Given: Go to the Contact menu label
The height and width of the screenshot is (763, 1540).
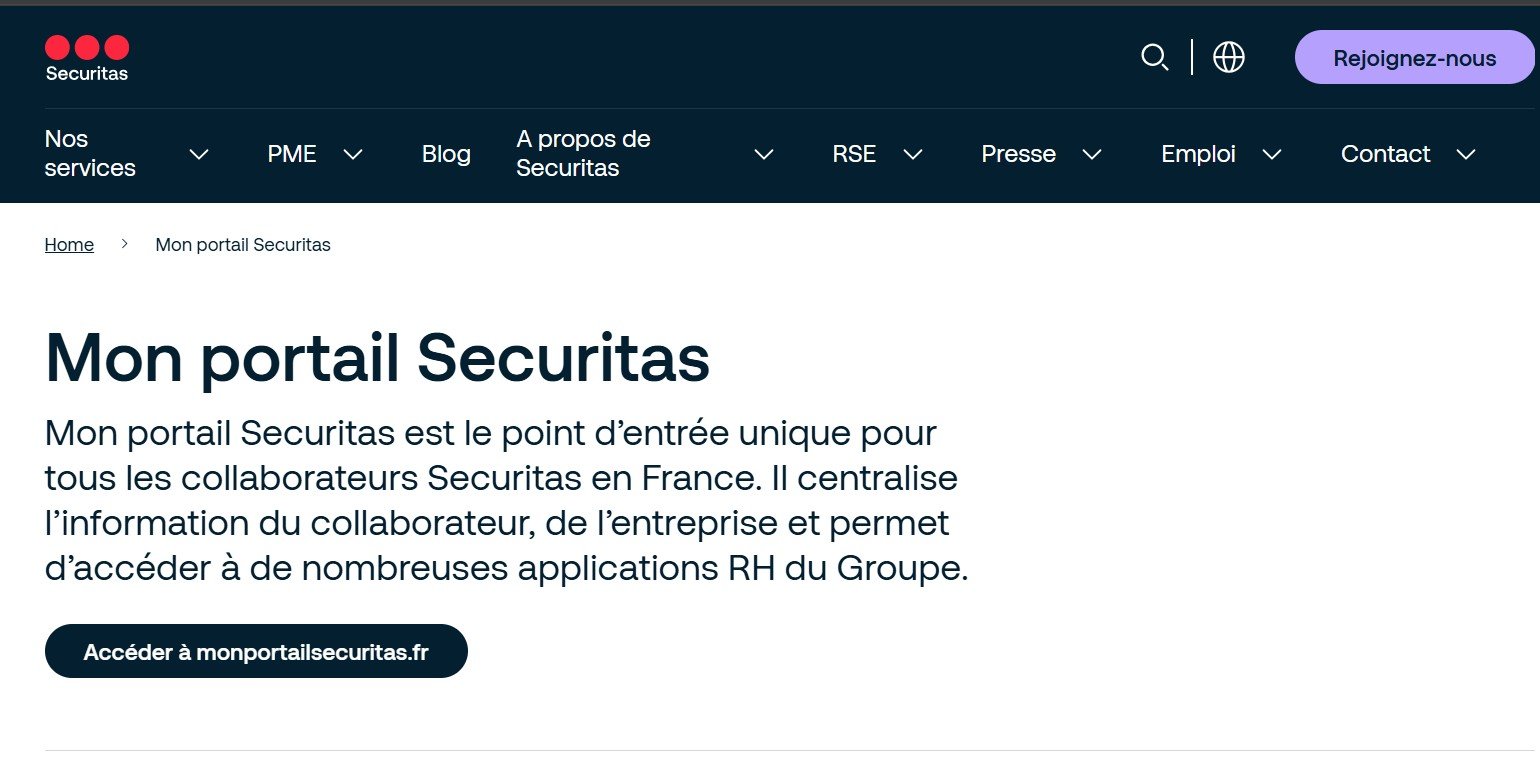Looking at the screenshot, I should coord(1385,154).
